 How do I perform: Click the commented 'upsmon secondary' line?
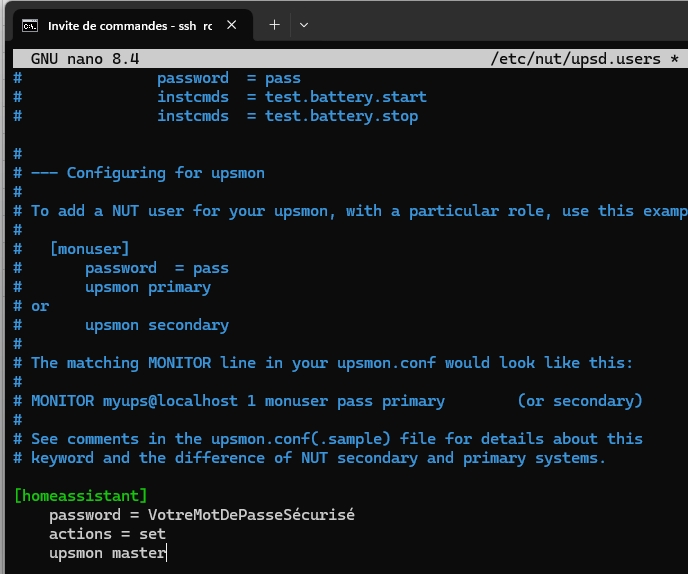(x=157, y=325)
